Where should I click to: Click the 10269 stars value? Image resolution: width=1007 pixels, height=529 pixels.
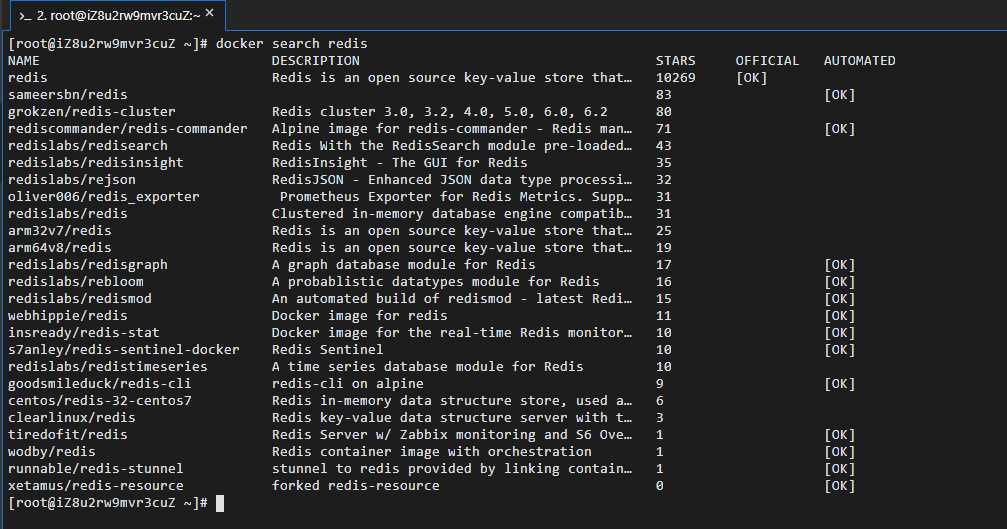676,78
